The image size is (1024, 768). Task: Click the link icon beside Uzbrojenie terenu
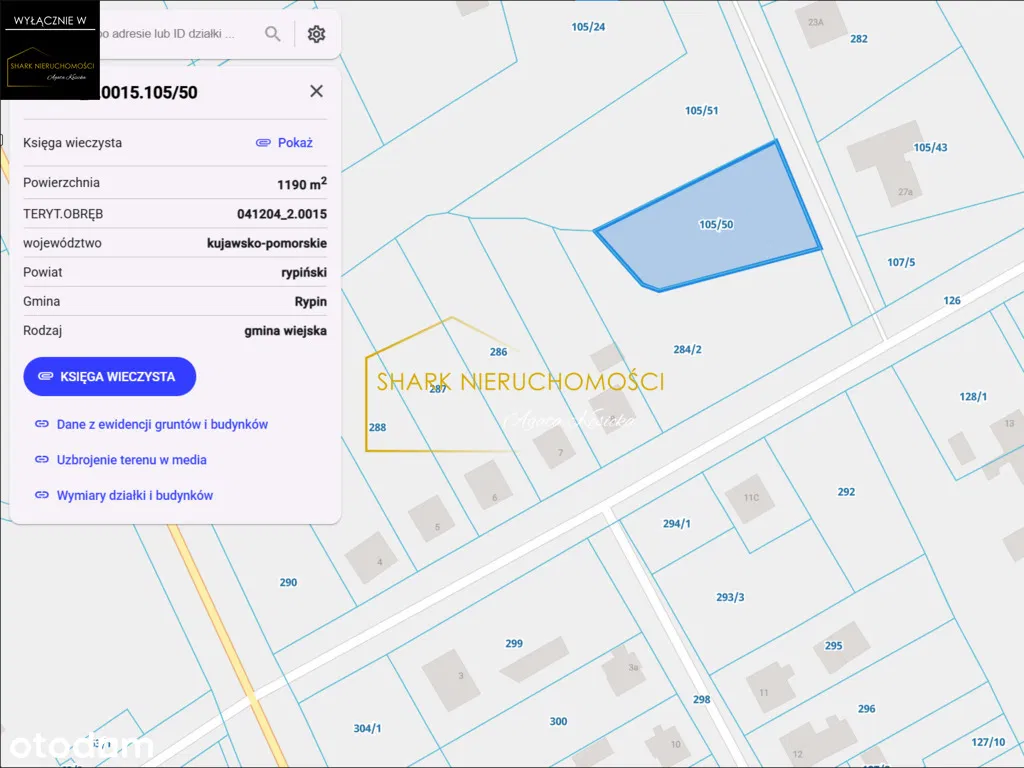[42, 460]
